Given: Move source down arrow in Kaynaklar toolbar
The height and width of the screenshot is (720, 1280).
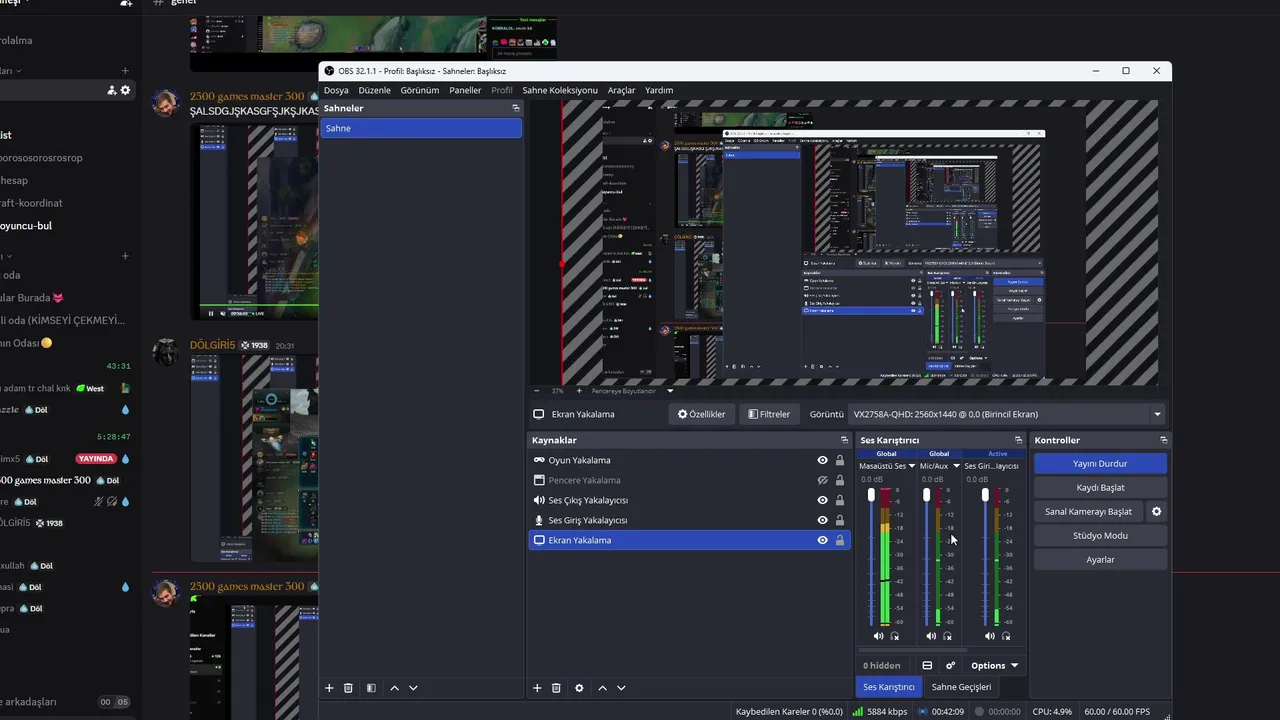Looking at the screenshot, I should tap(621, 688).
